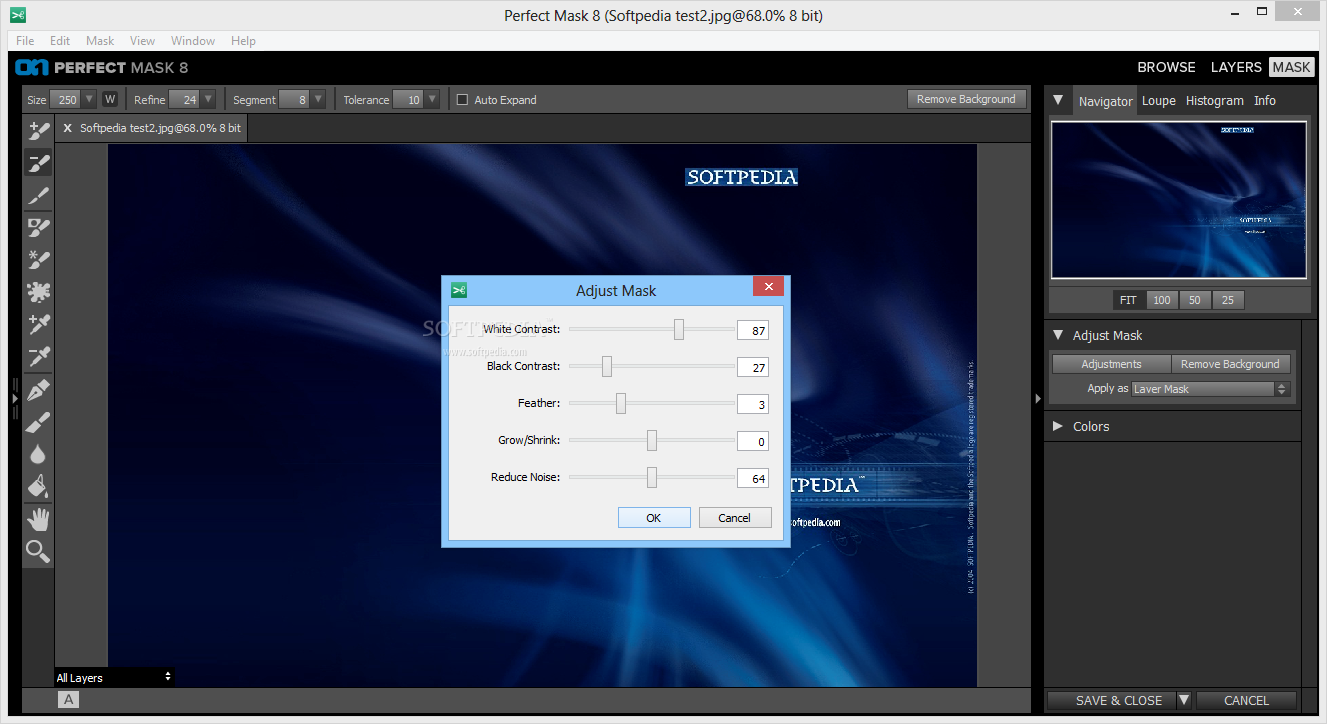Expand the Colors panel section
This screenshot has height=724, width=1327.
coord(1058,426)
